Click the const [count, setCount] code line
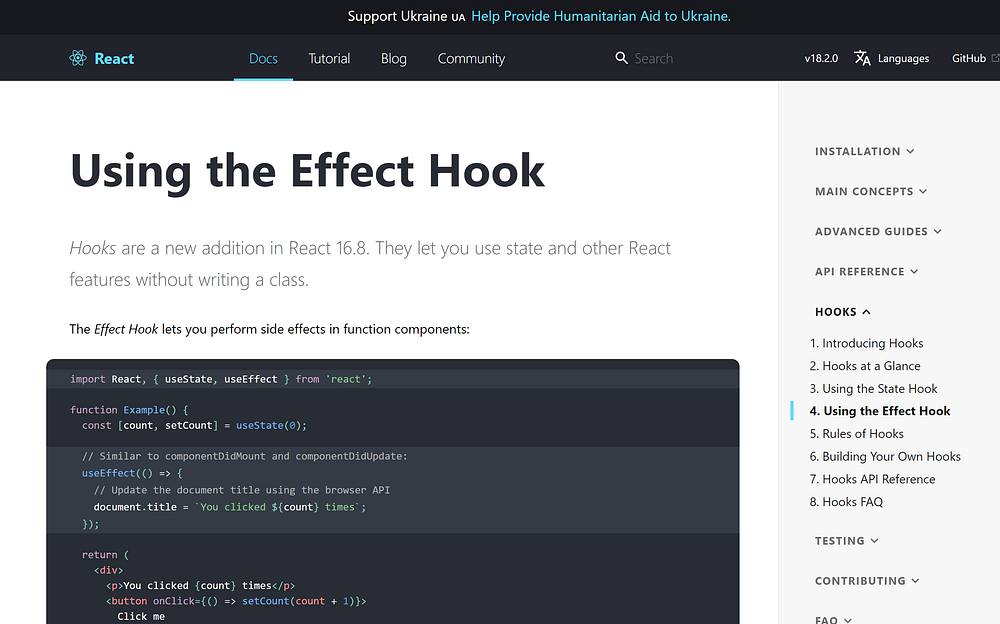1000x624 pixels. click(x=194, y=426)
